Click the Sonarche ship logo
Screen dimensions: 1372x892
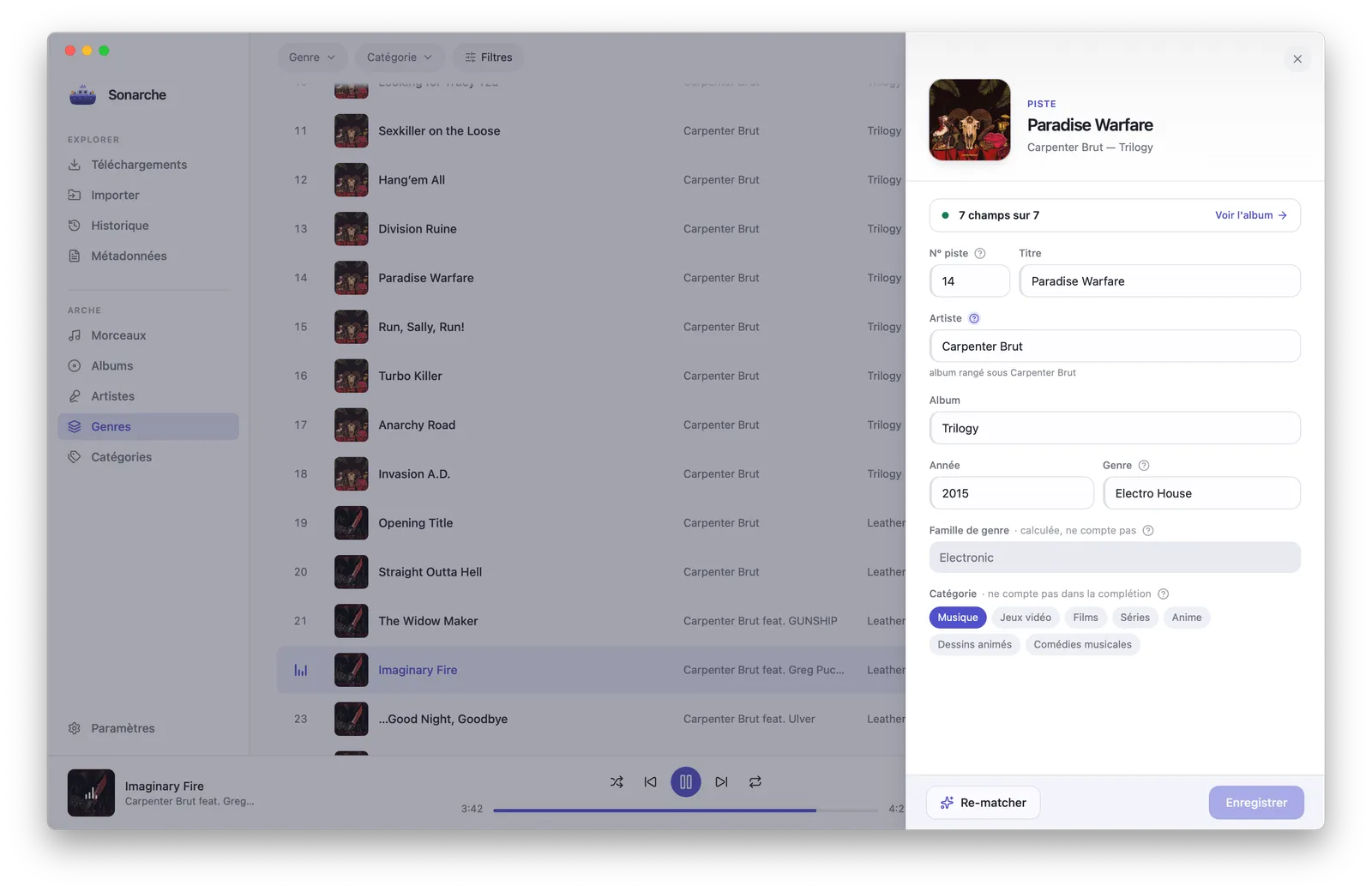82,95
